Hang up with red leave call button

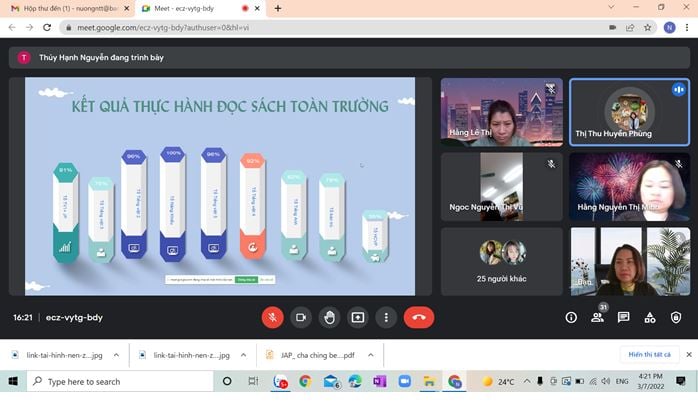tap(418, 317)
